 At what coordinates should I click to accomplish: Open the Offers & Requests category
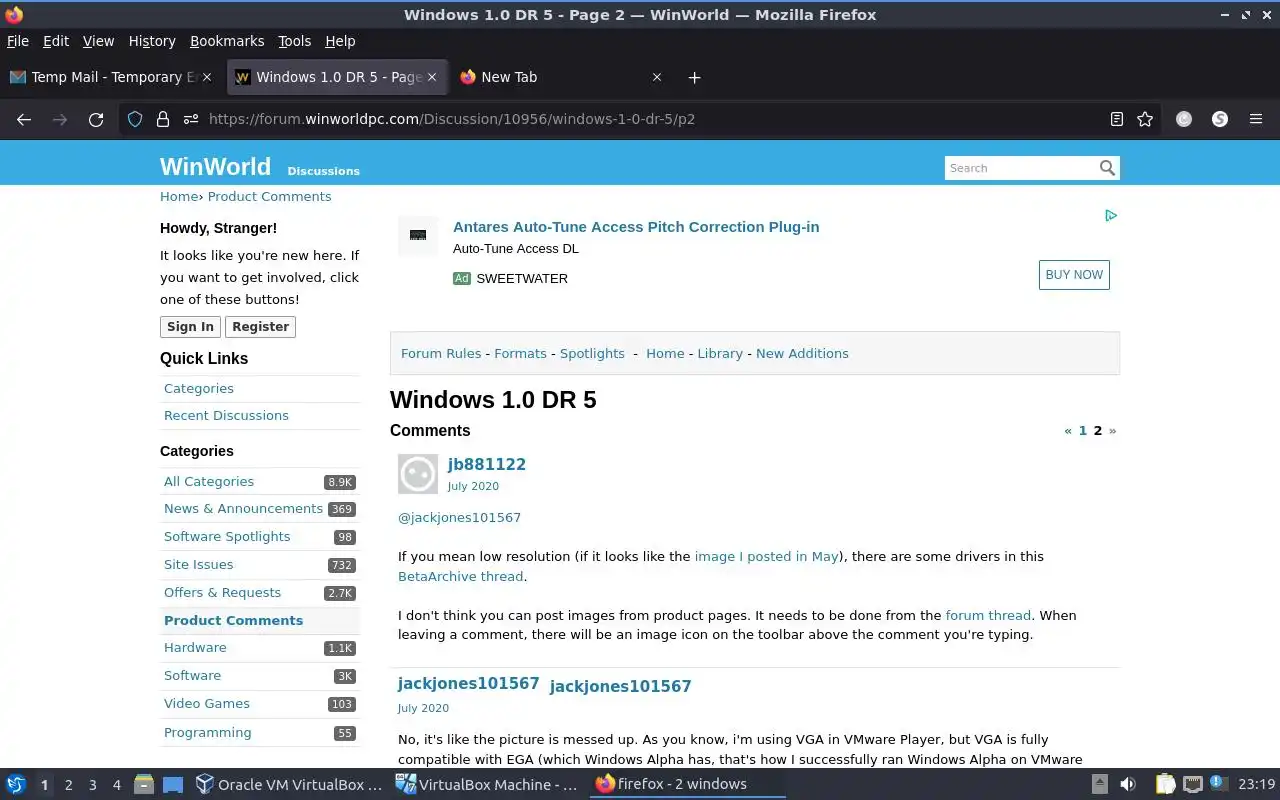coord(222,592)
